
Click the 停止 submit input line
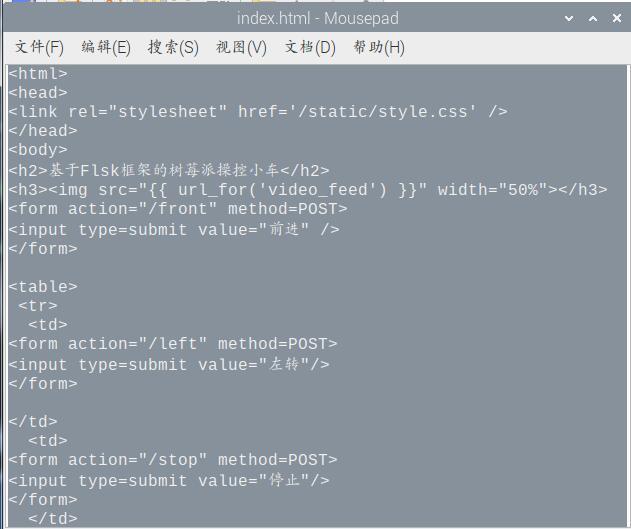click(x=169, y=481)
